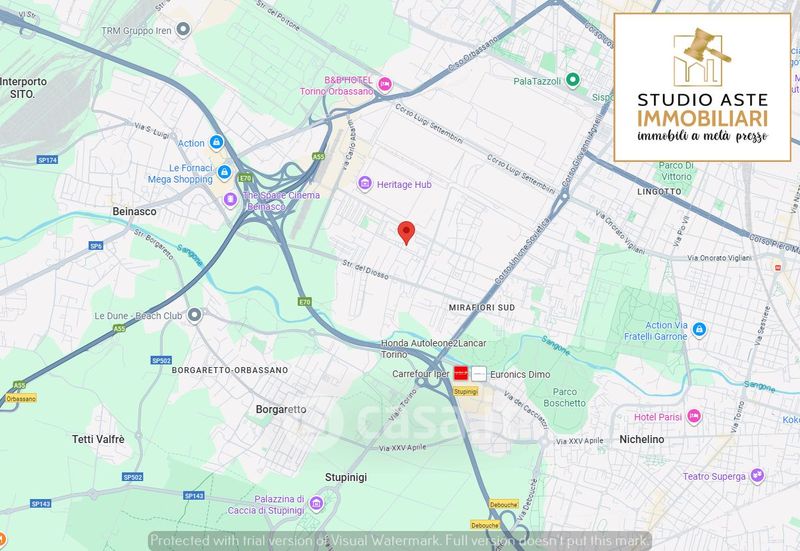Select the Stupinigi yellow exit label
The image size is (800, 551).
coord(466,391)
